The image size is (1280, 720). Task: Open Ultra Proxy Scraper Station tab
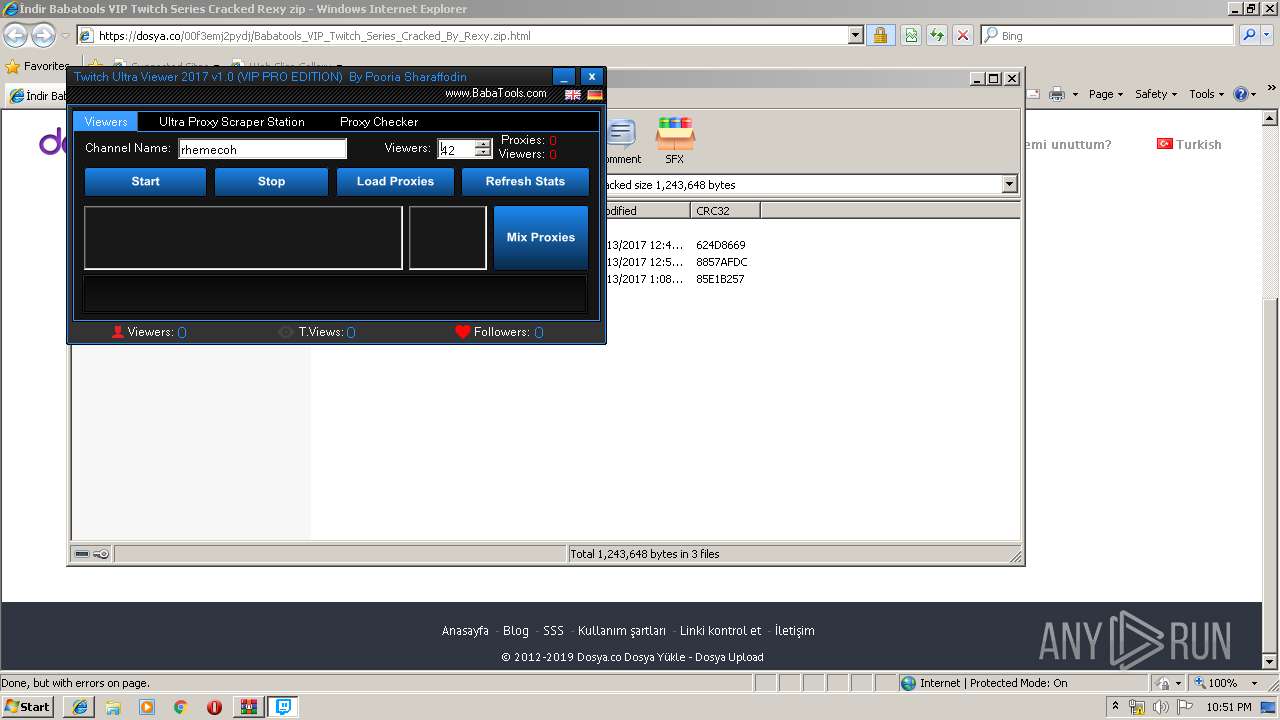232,121
